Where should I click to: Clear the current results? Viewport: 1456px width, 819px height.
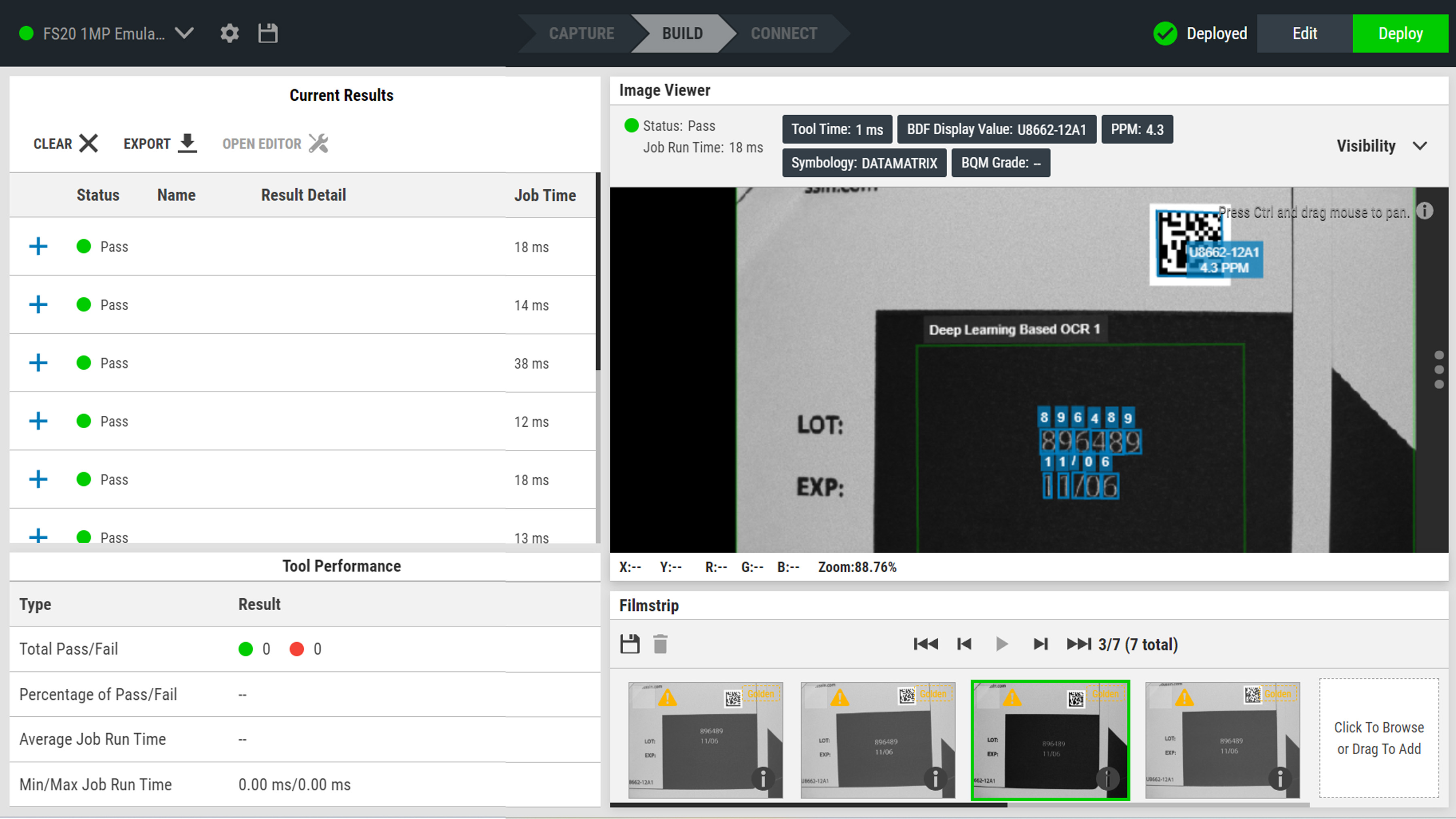pos(89,143)
